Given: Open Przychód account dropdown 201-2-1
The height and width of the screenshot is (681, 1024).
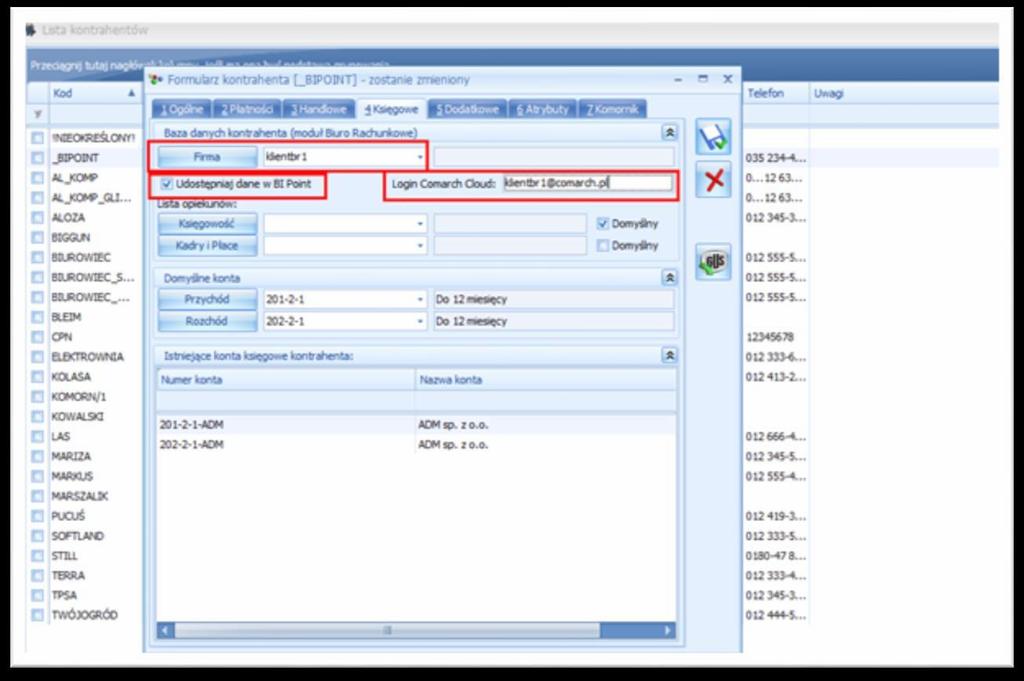Looking at the screenshot, I should [x=420, y=300].
